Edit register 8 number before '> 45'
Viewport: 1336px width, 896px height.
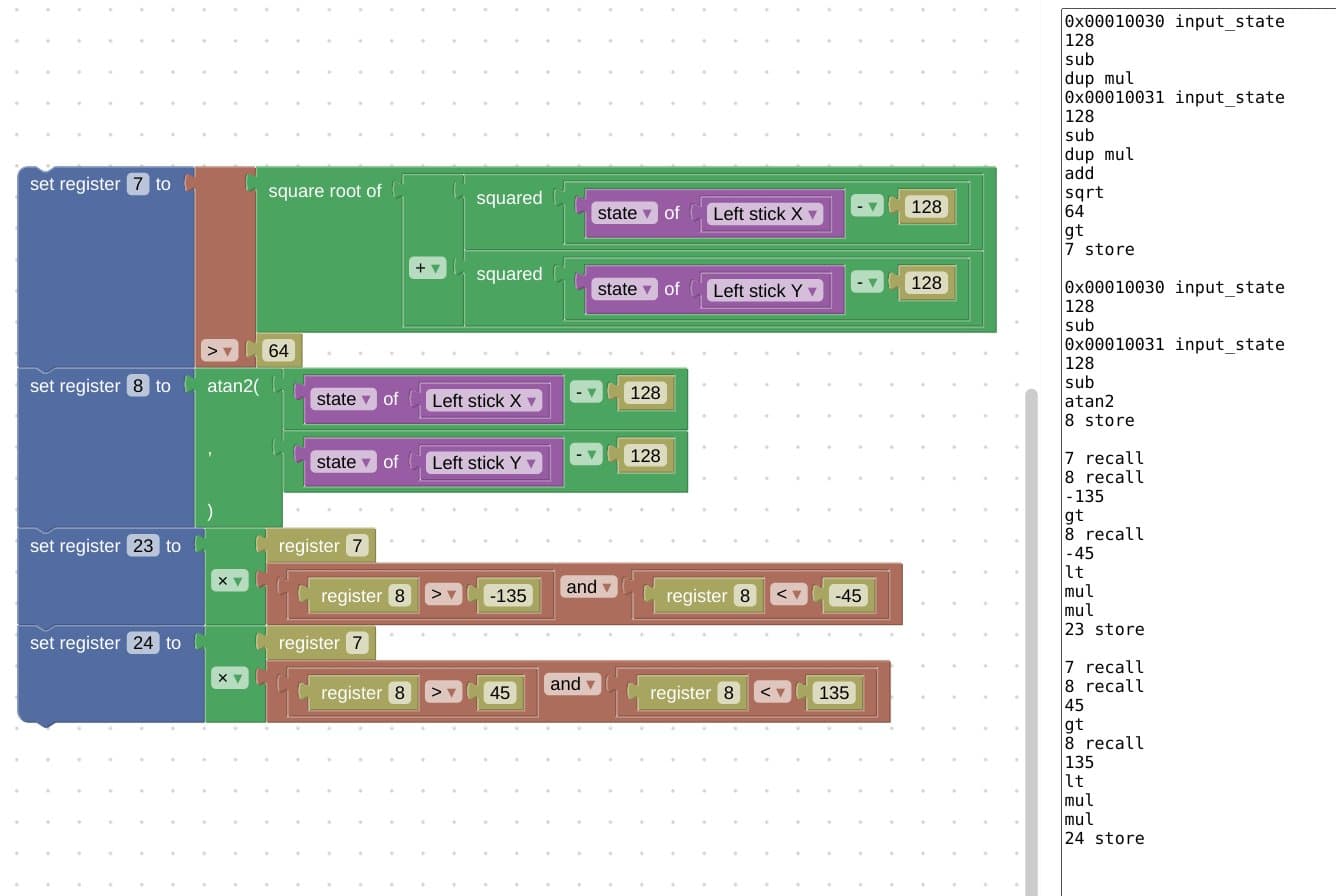[x=400, y=693]
